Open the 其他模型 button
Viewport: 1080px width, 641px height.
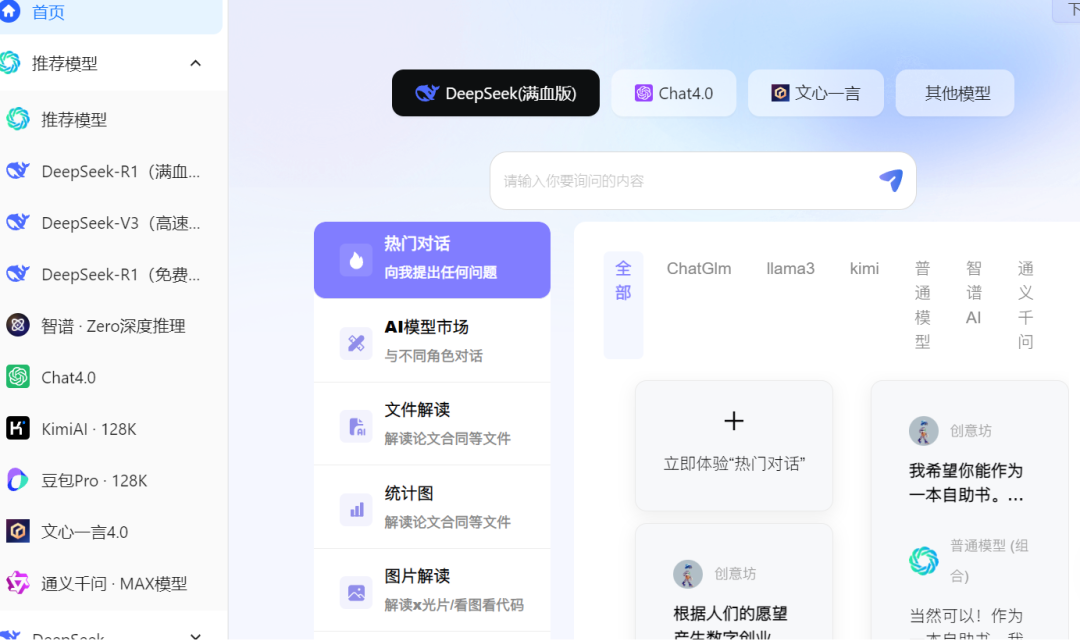click(955, 93)
